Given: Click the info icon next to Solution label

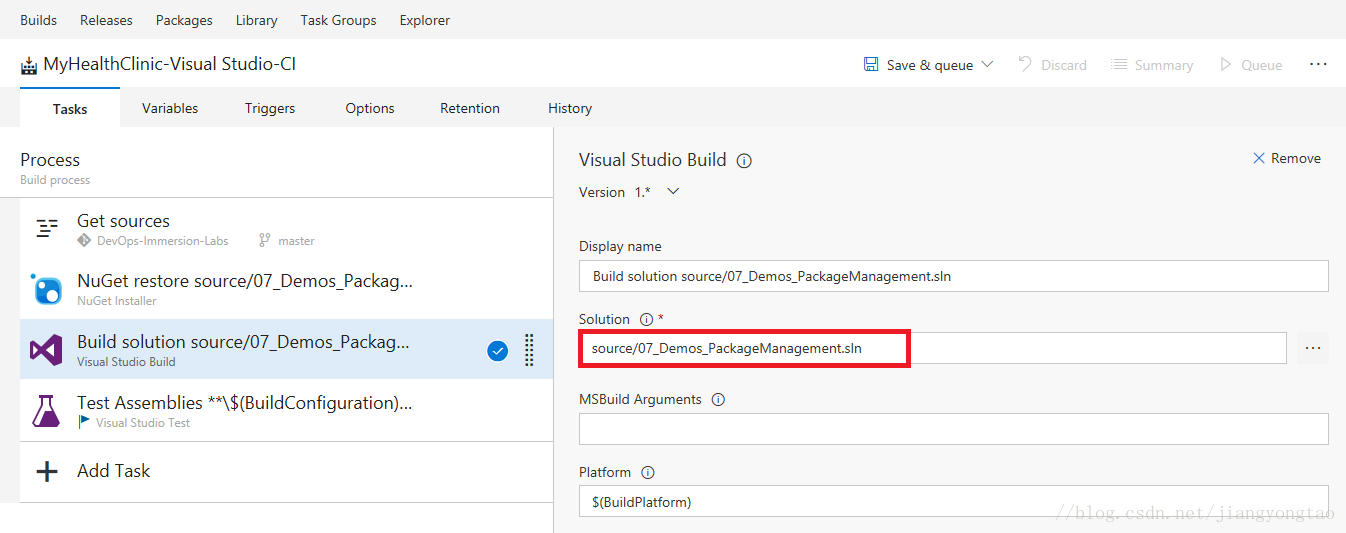Looking at the screenshot, I should 646,320.
